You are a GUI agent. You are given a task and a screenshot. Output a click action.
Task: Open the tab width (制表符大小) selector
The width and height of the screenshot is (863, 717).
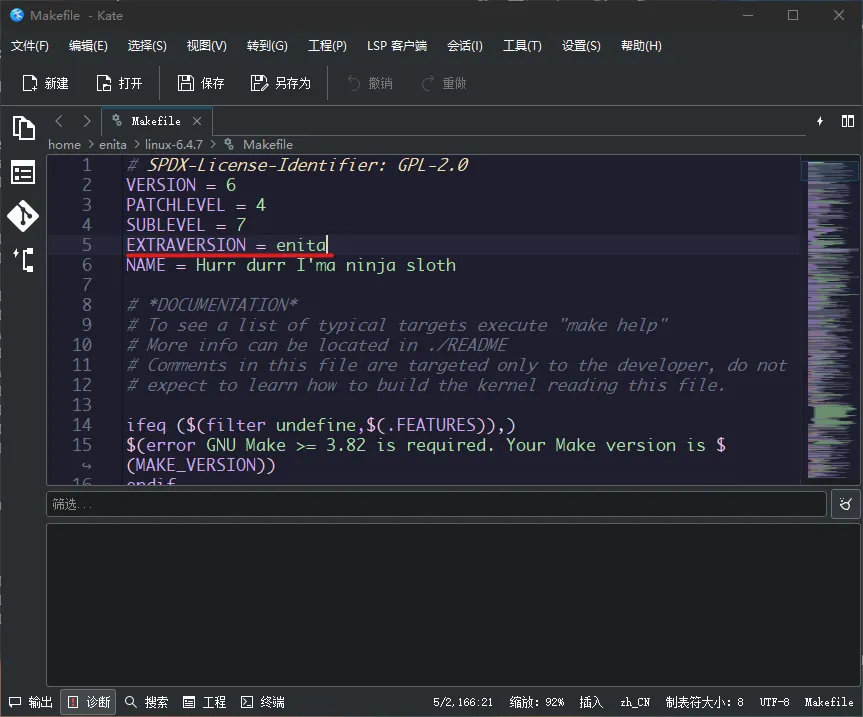[x=704, y=702]
